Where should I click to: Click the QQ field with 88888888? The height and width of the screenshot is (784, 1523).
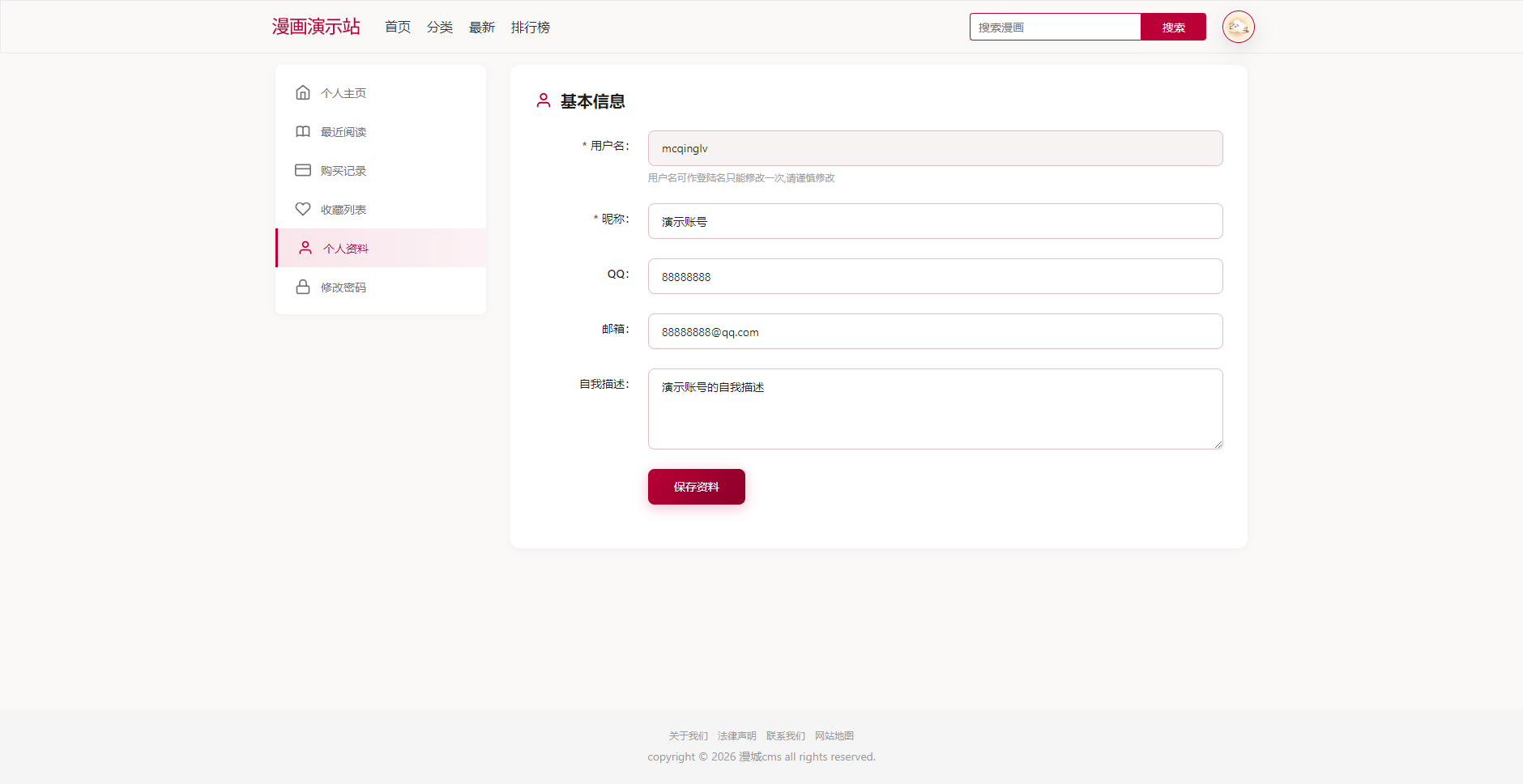935,276
